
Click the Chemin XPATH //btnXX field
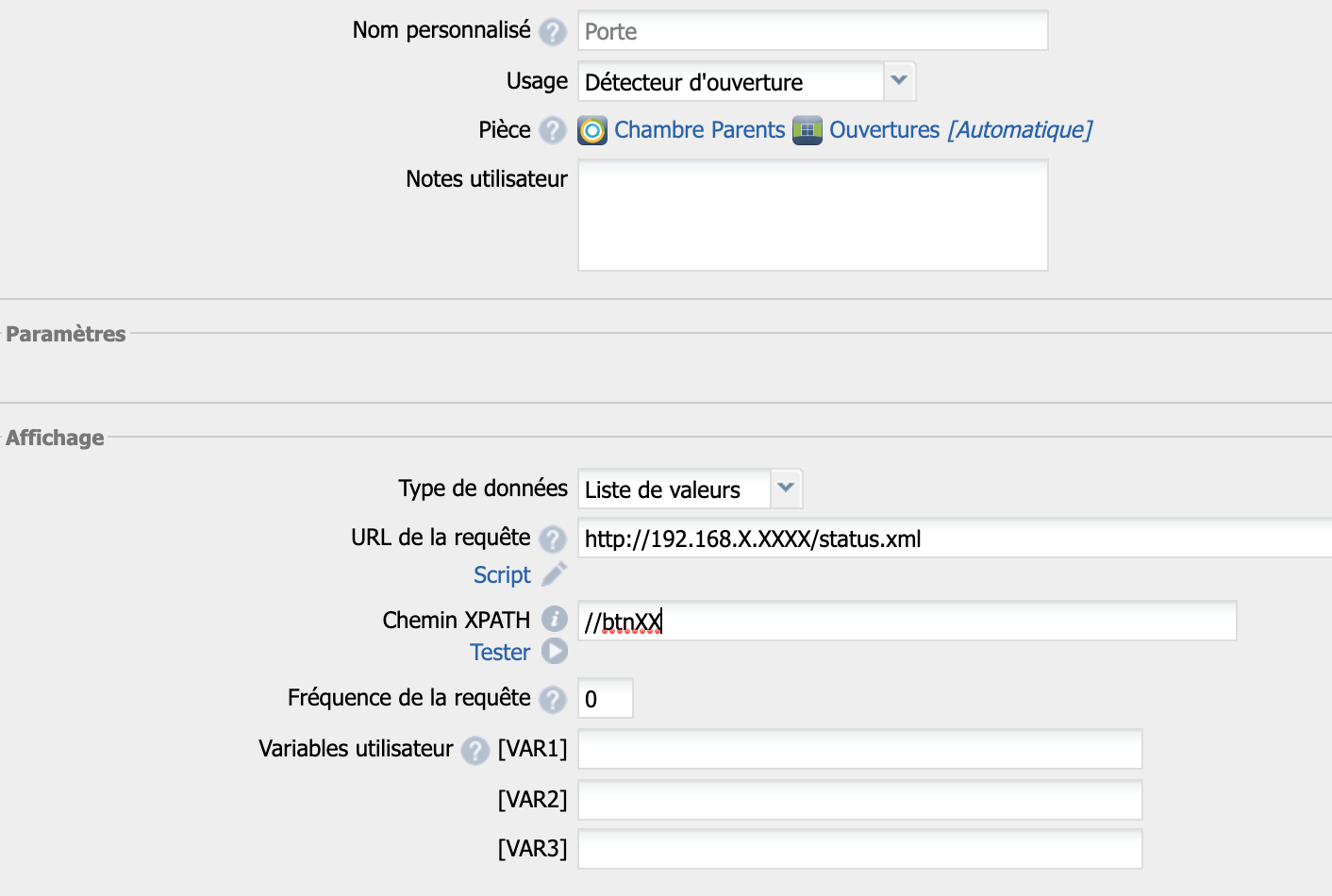(907, 621)
